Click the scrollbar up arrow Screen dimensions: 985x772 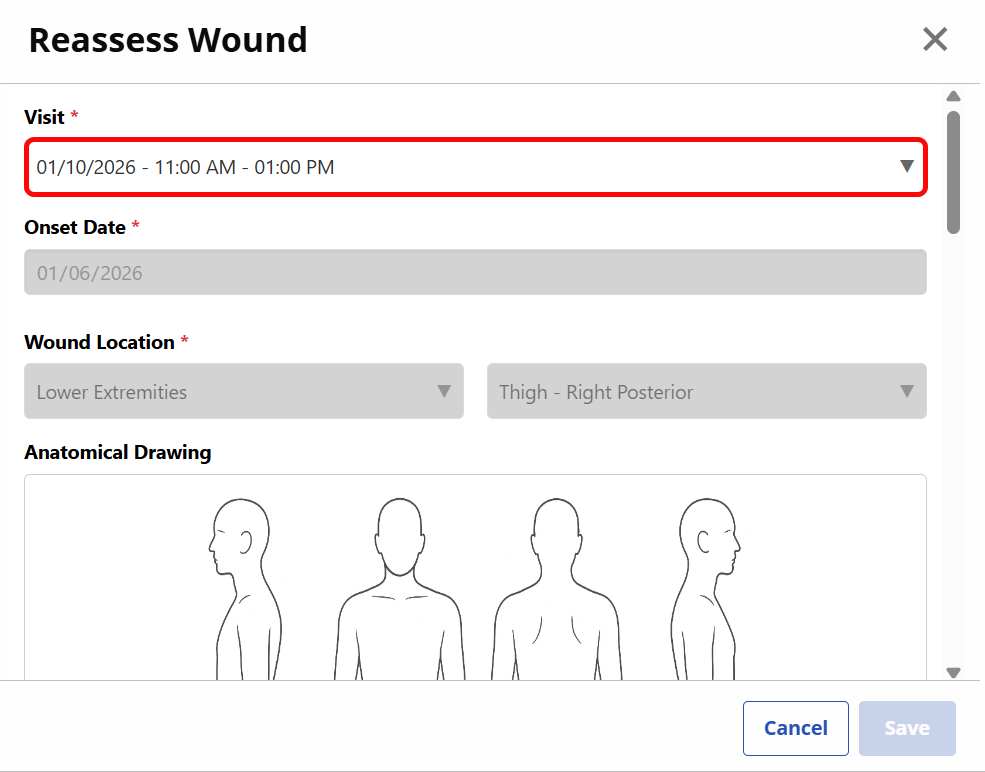pos(953,96)
